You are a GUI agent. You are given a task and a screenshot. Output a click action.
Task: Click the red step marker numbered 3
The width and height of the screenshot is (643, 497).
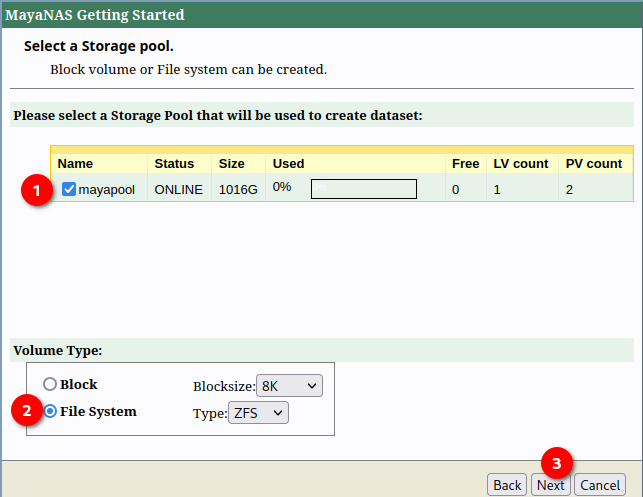pyautogui.click(x=557, y=462)
